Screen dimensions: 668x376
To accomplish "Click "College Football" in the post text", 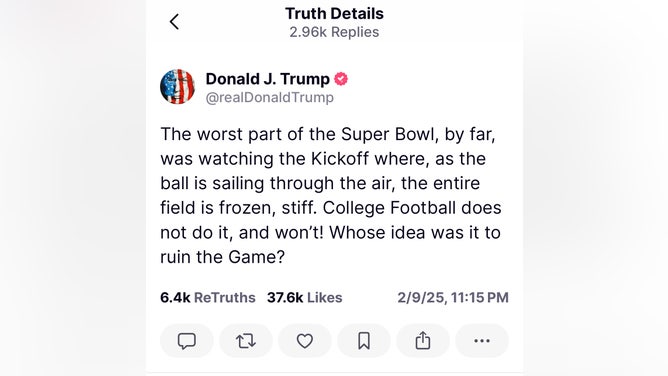I will coord(389,208).
